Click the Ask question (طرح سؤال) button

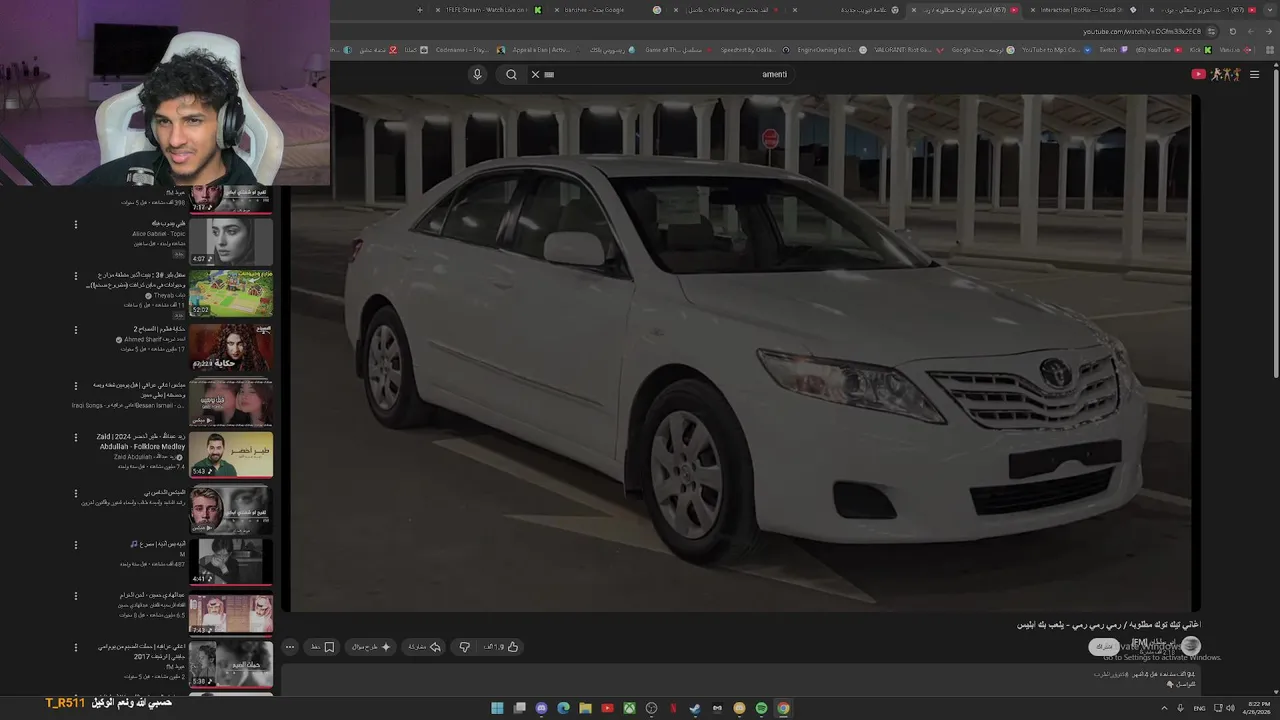pos(371,647)
